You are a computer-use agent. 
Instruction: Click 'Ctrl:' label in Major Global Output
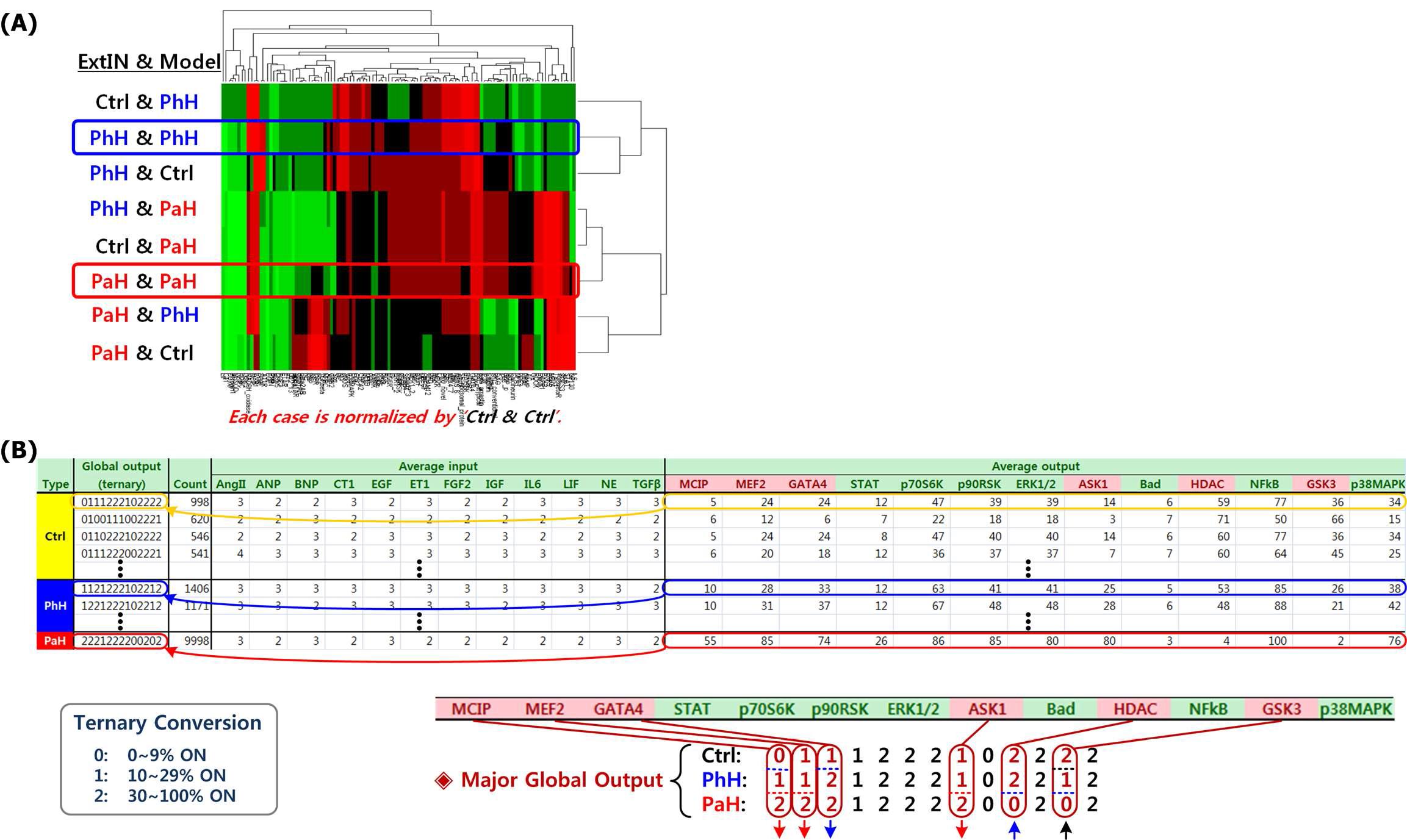722,755
